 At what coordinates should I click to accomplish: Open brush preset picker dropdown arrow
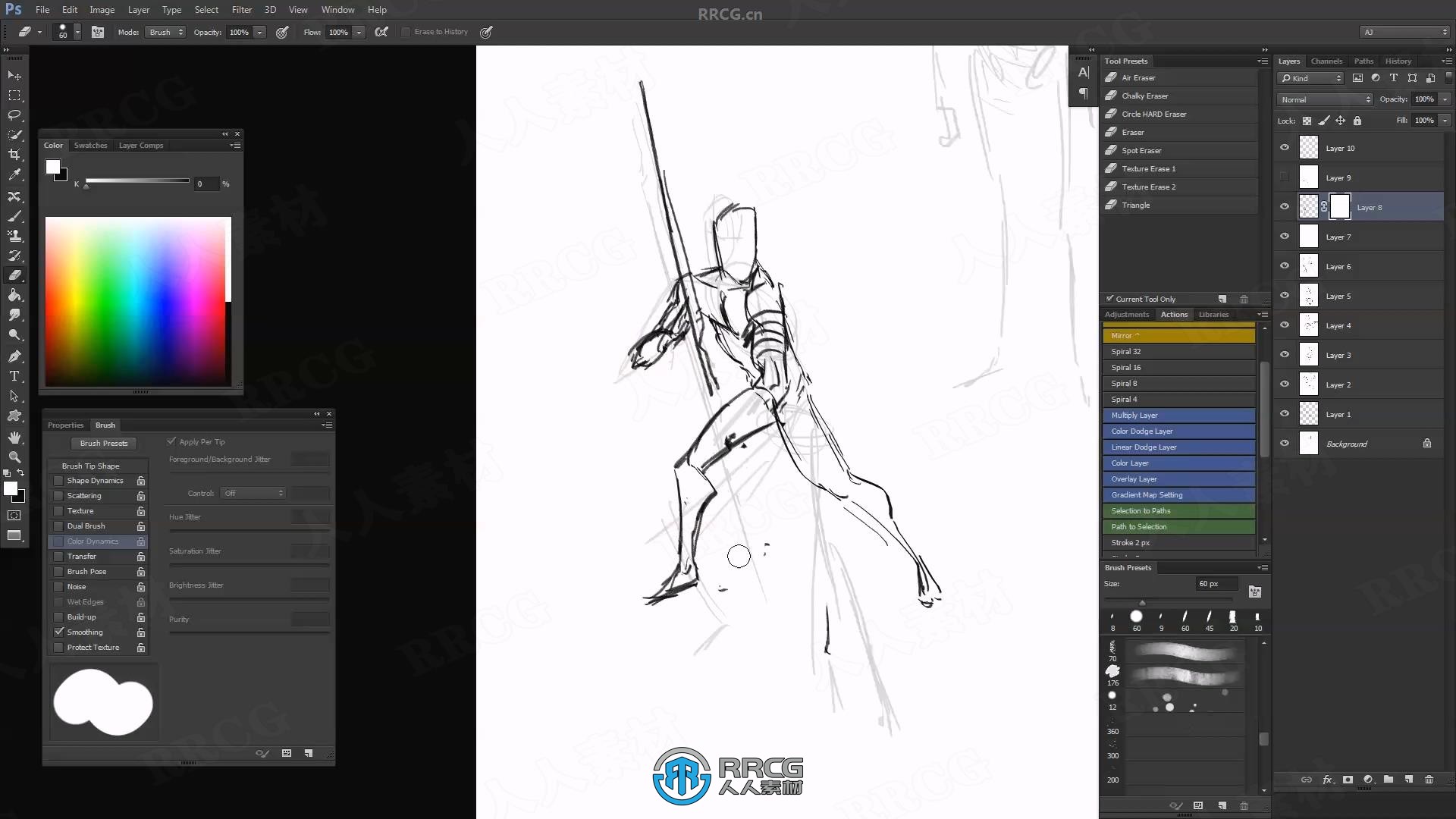click(77, 32)
